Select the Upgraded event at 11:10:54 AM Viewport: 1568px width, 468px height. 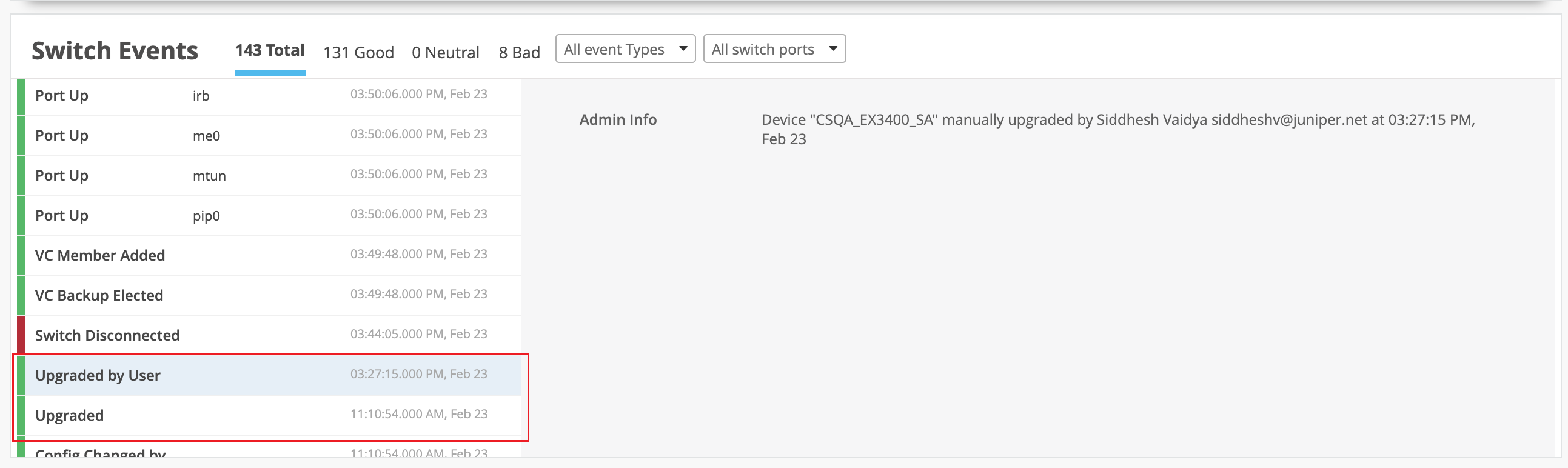coord(268,416)
